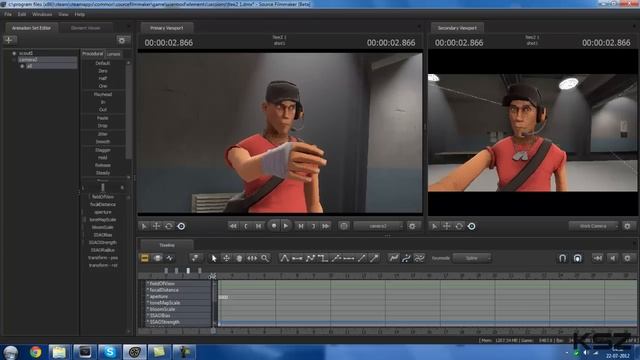Step back one frame
The height and width of the screenshot is (360, 640).
pyautogui.click(x=259, y=226)
